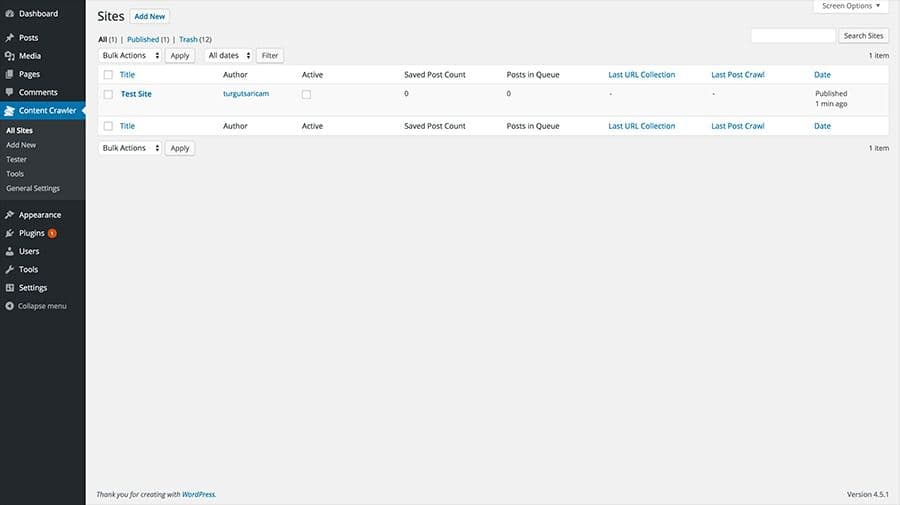900x505 pixels.
Task: Check the select-all box in table header
Action: point(108,75)
